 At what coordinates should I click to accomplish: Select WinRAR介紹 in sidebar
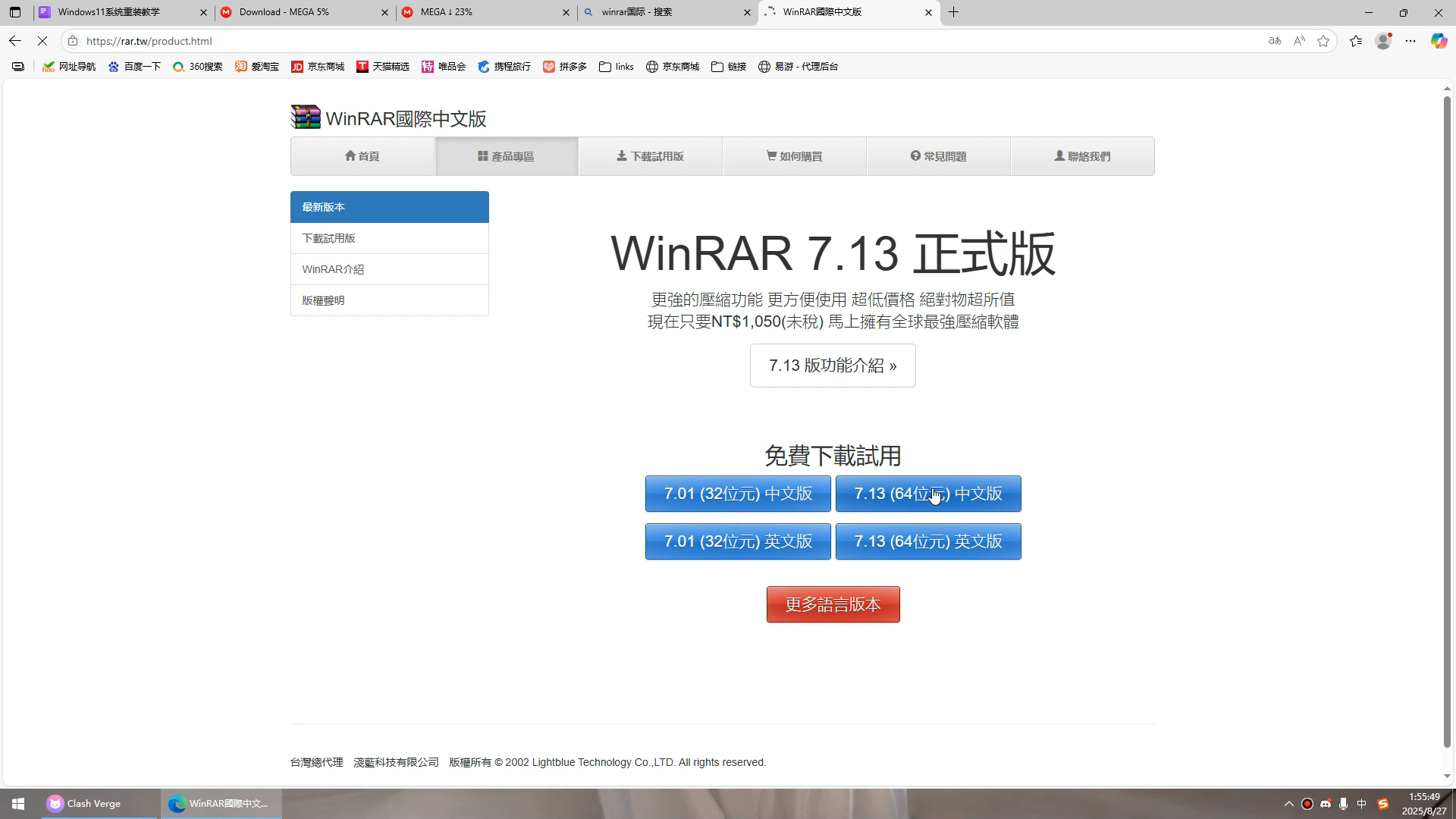point(390,269)
